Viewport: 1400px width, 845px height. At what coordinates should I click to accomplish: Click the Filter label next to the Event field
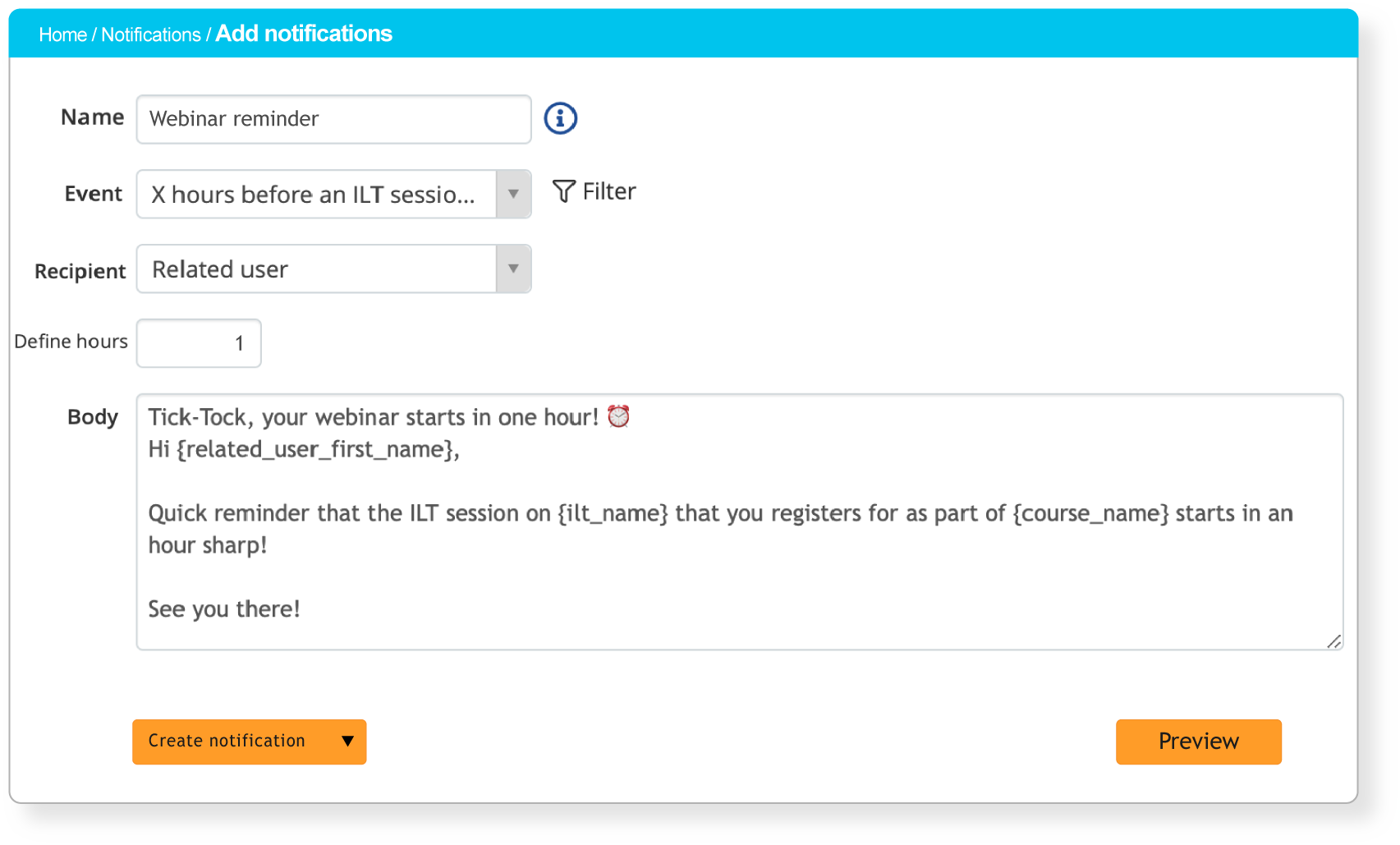(608, 191)
